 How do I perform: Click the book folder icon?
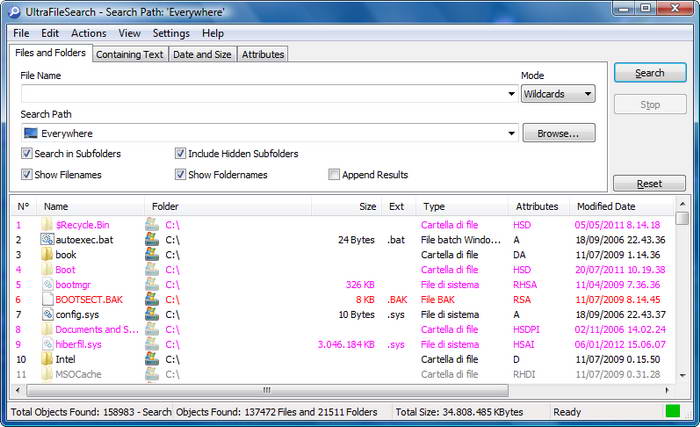pos(47,255)
